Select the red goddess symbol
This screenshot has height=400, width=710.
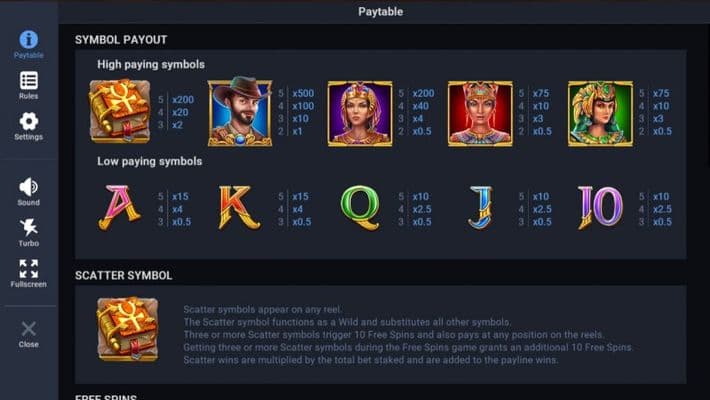click(480, 113)
